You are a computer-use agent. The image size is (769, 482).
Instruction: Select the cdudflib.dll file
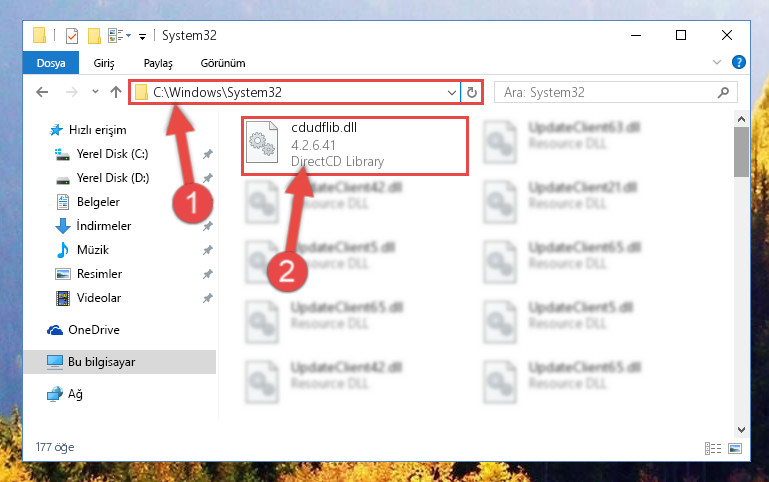(x=355, y=146)
